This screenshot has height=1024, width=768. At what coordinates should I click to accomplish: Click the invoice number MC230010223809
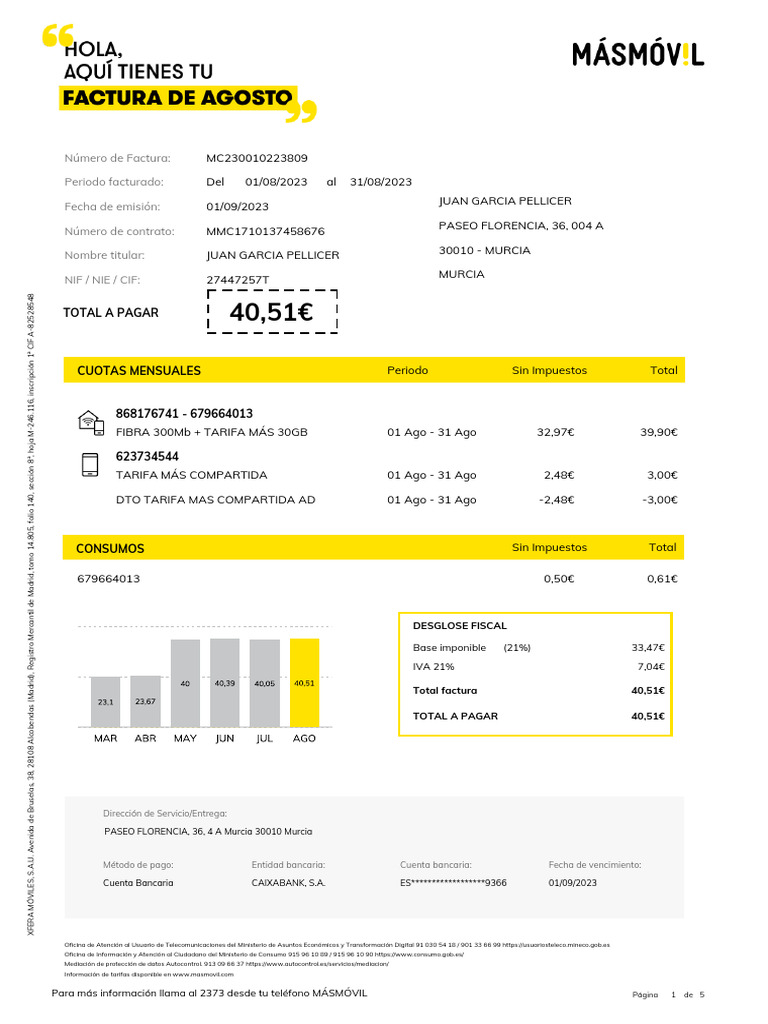tap(257, 158)
